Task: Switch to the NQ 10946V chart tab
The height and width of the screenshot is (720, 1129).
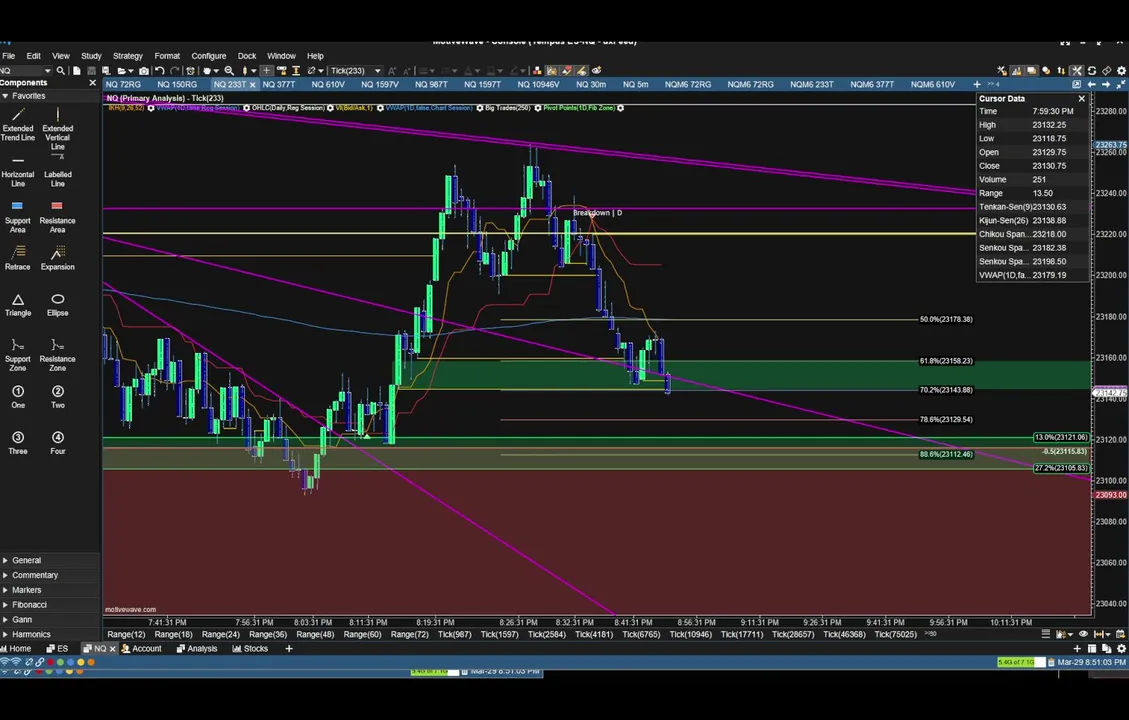Action: 538,84
